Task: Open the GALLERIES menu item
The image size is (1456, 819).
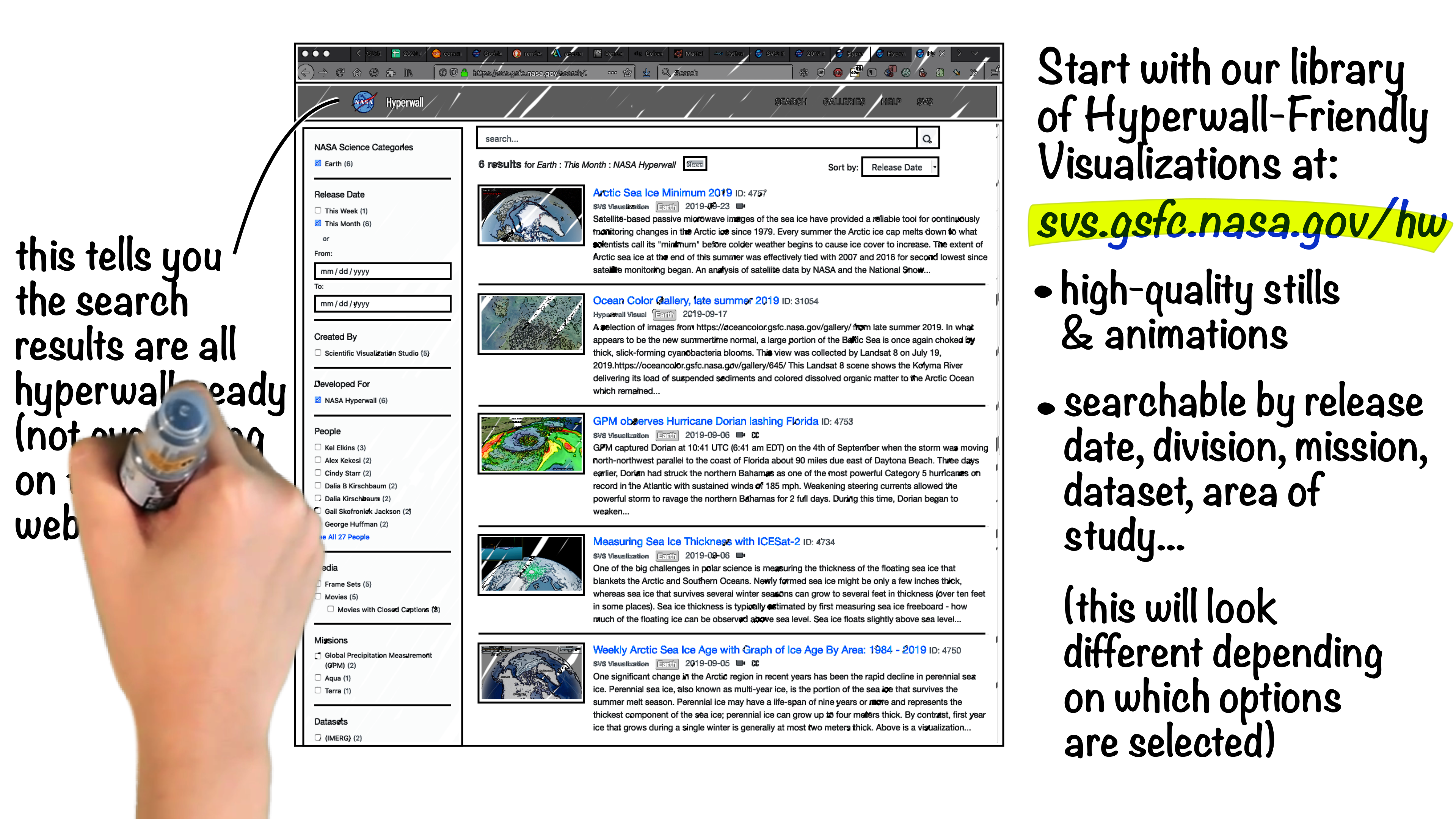Action: (x=844, y=102)
